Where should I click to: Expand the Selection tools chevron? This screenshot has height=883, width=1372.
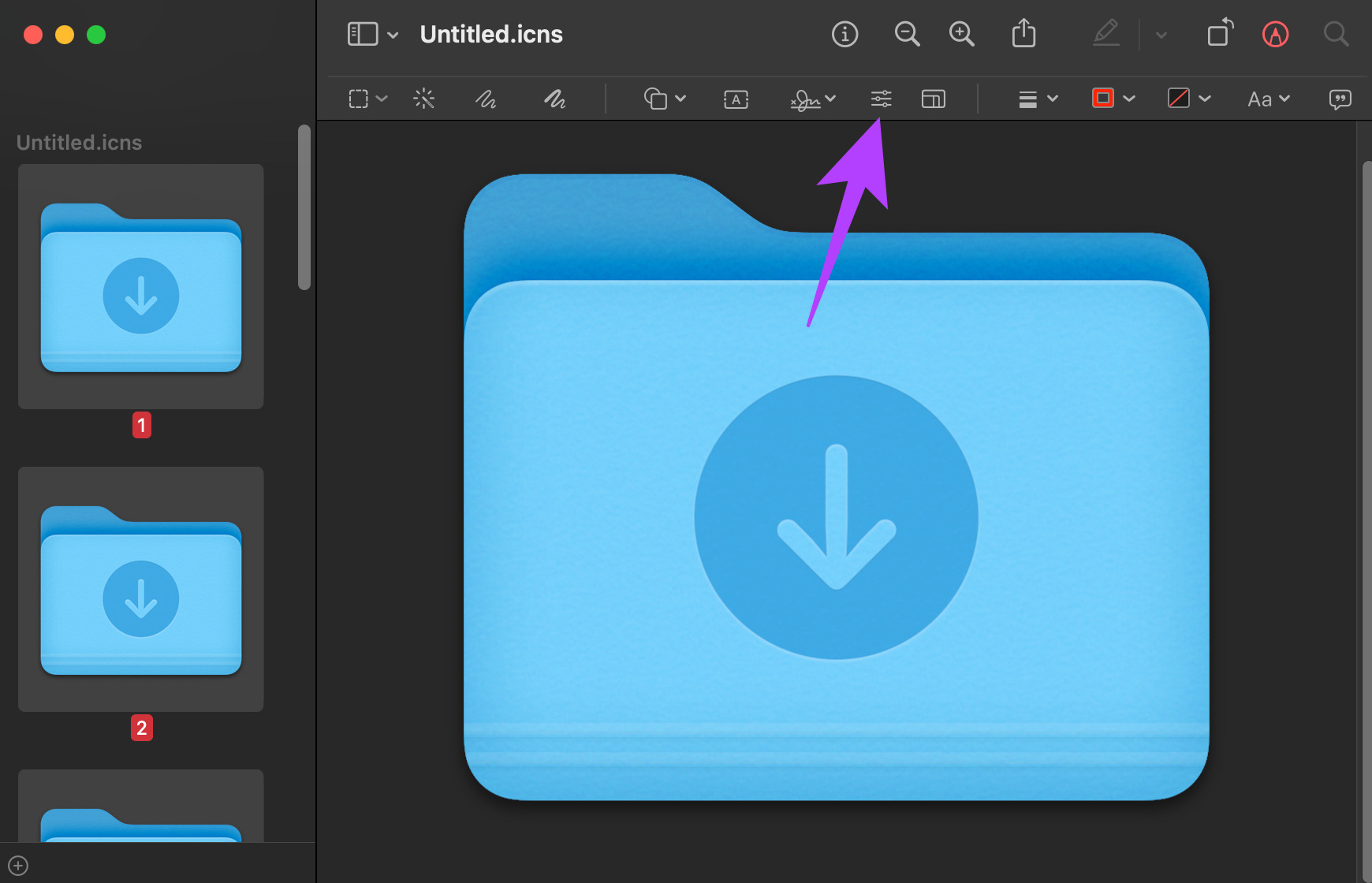382,99
